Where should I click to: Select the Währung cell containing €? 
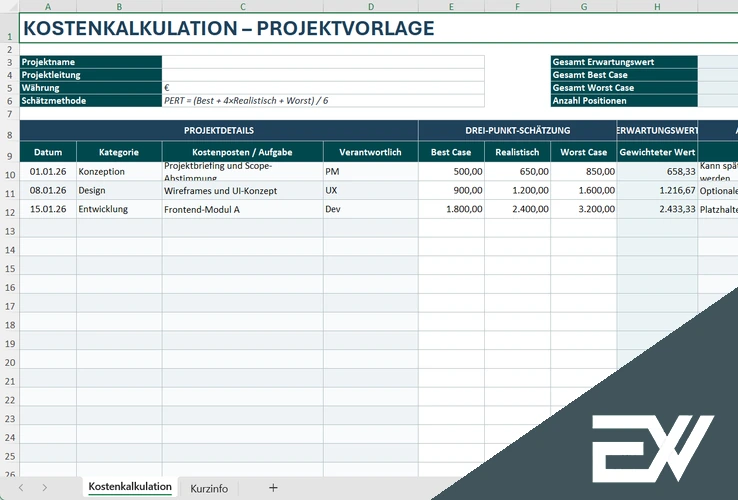(x=322, y=88)
